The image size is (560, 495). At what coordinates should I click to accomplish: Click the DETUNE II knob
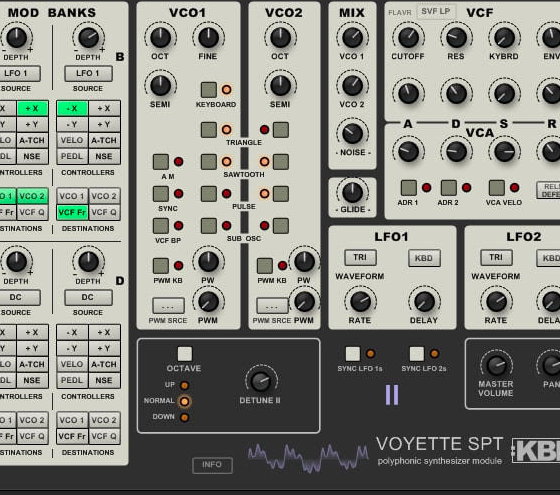click(x=261, y=381)
